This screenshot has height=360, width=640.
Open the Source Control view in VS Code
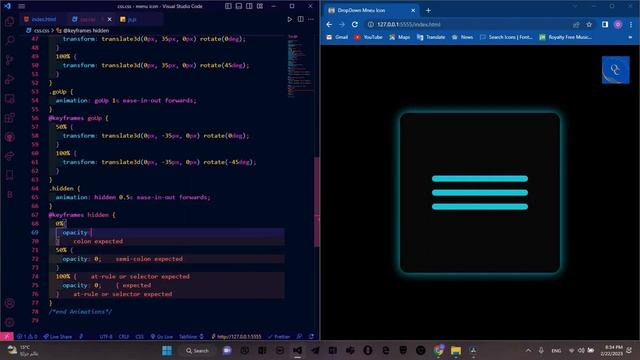[9, 60]
